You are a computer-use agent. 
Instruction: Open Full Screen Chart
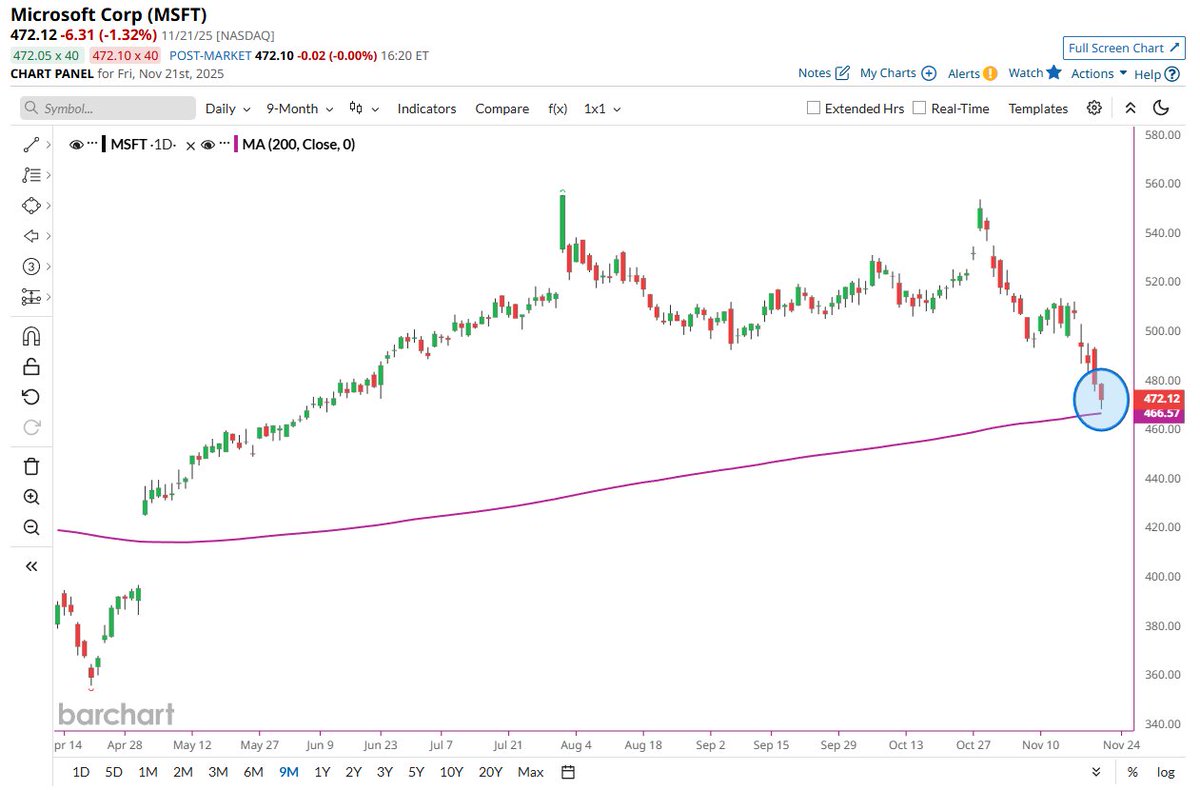(x=1124, y=48)
